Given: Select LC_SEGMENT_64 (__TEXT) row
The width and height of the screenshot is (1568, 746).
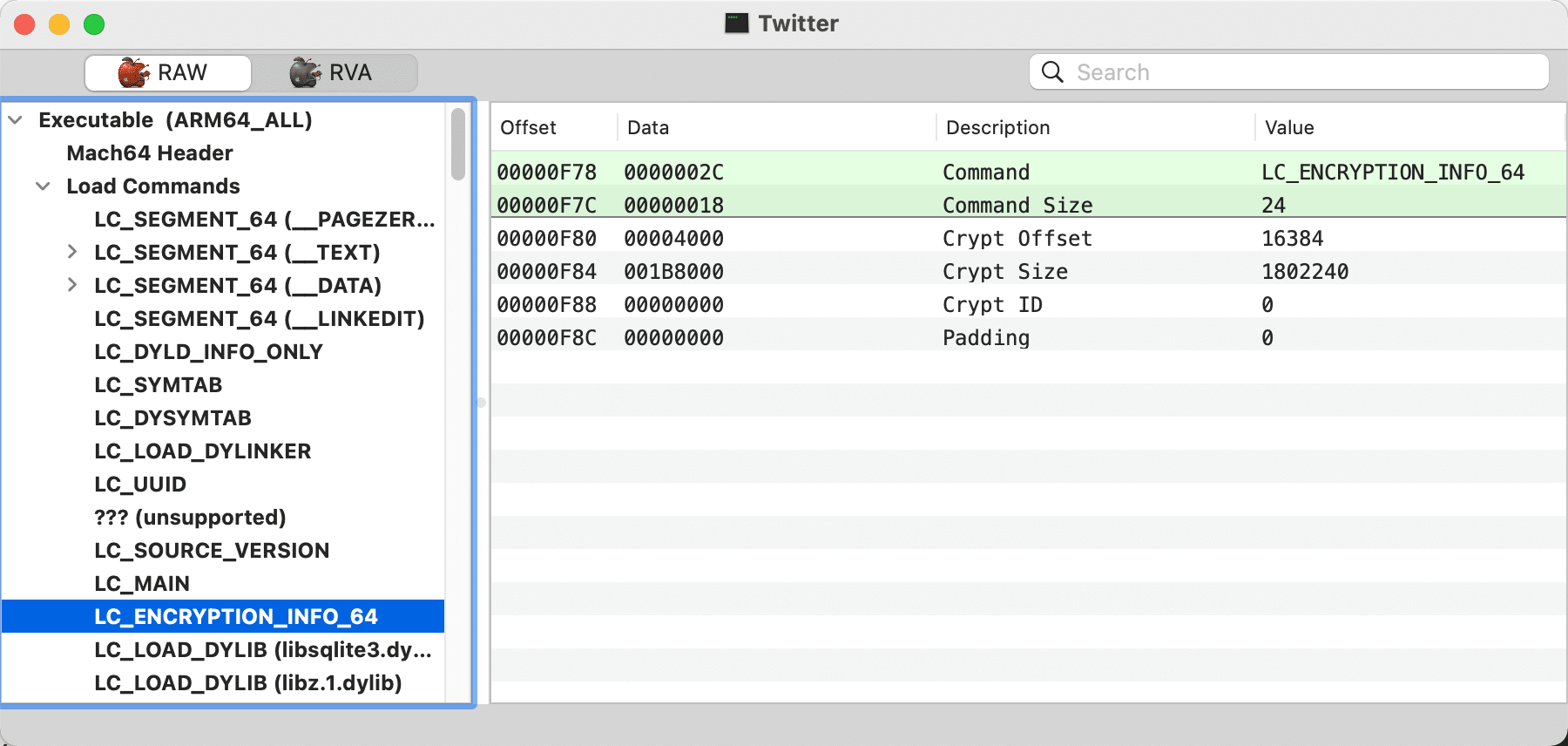Looking at the screenshot, I should [223, 253].
